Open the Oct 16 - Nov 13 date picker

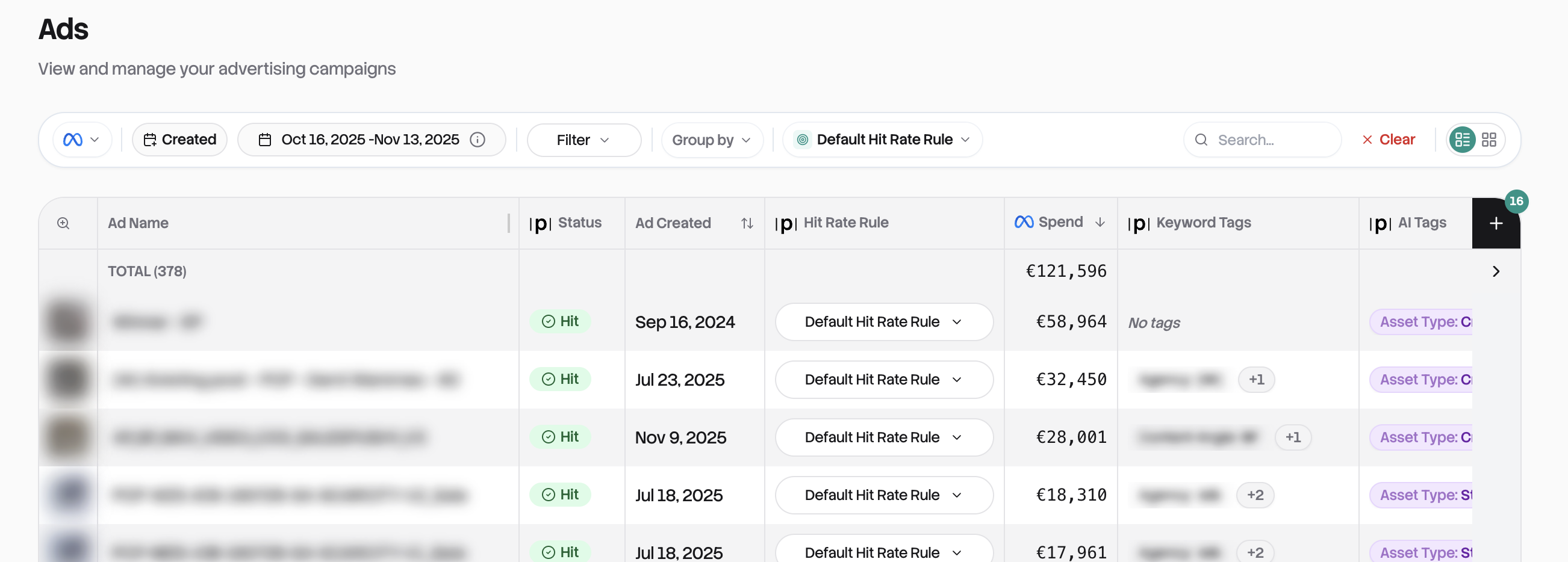click(369, 140)
